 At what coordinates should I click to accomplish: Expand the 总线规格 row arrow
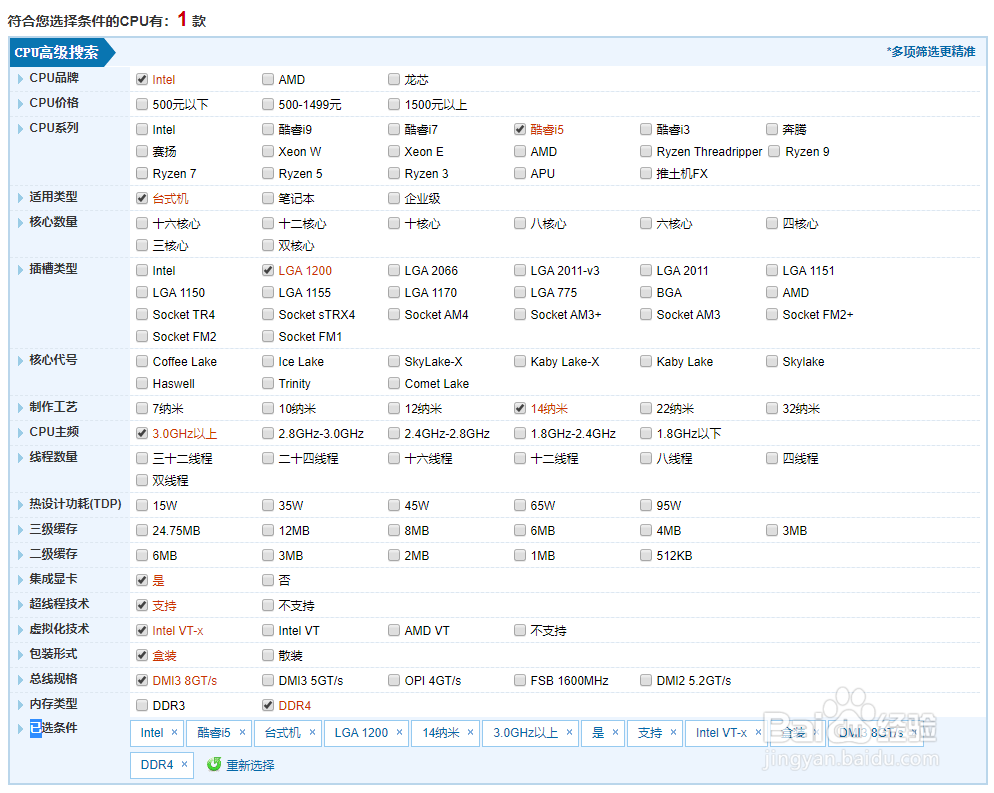[x=20, y=680]
